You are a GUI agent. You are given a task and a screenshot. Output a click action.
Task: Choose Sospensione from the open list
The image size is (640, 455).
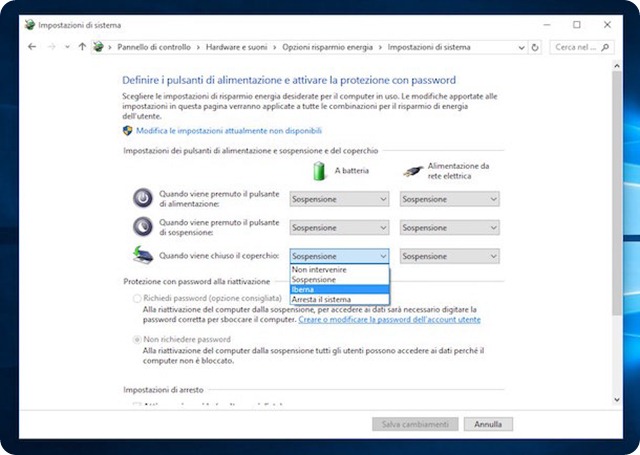tap(340, 280)
